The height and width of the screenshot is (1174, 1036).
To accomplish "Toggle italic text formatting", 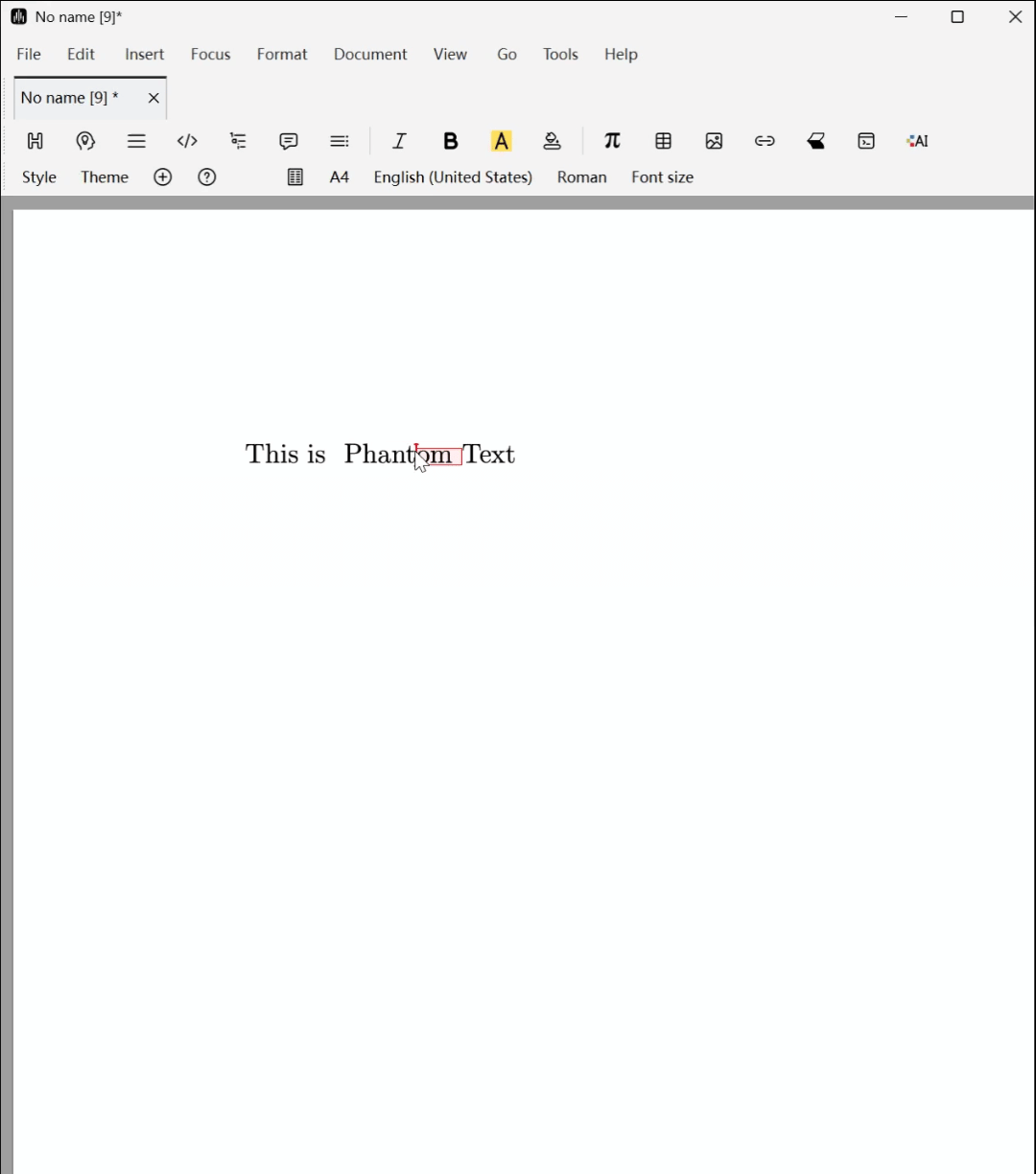I will [400, 141].
